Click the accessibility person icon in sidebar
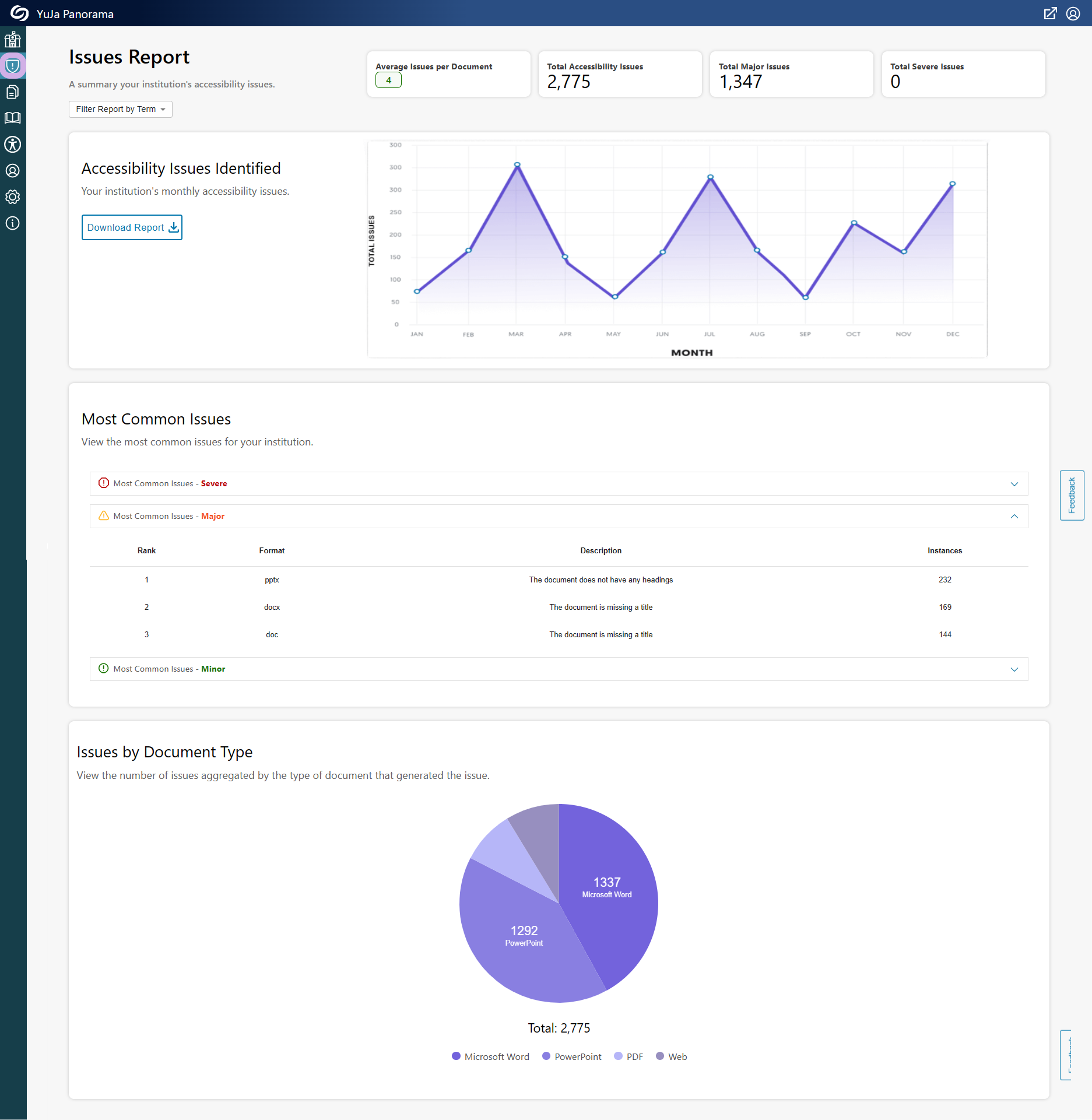The height and width of the screenshot is (1120, 1092). tap(13, 145)
